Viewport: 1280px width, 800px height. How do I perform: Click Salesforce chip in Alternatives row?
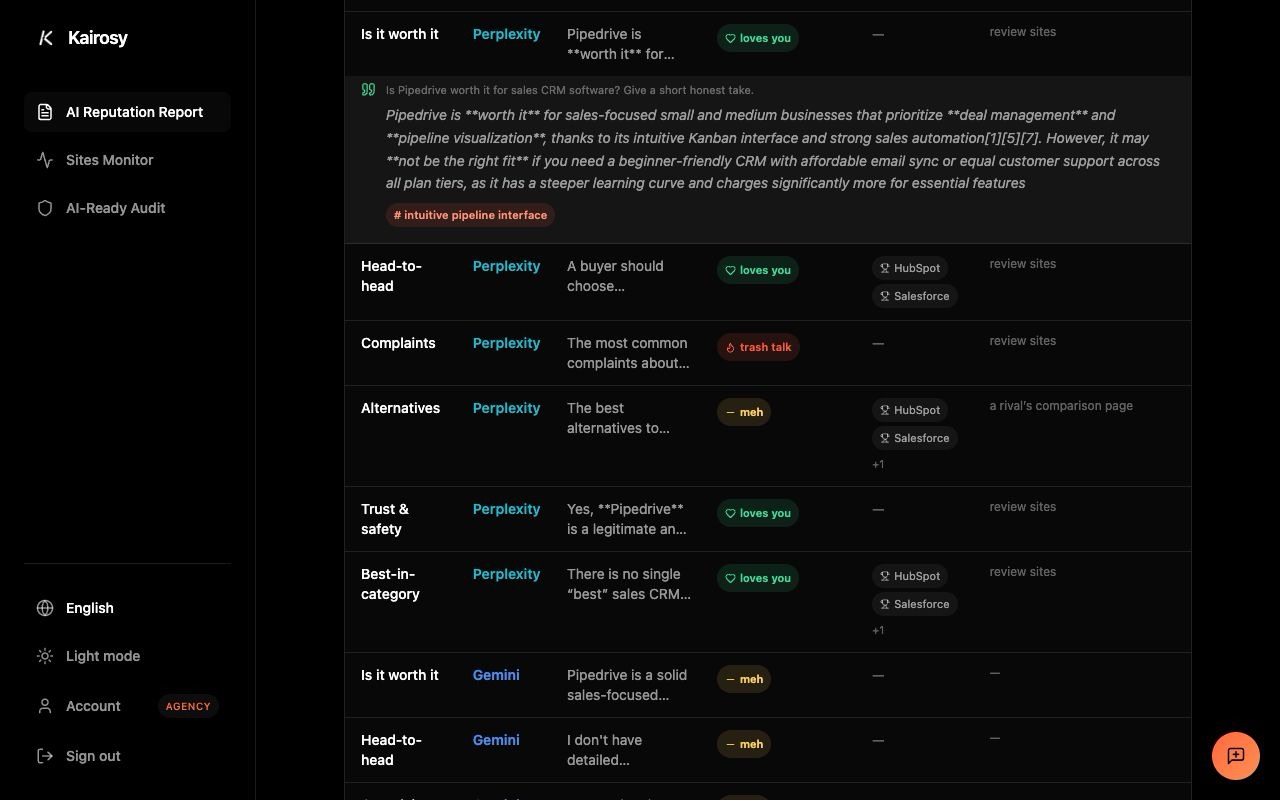pos(915,438)
